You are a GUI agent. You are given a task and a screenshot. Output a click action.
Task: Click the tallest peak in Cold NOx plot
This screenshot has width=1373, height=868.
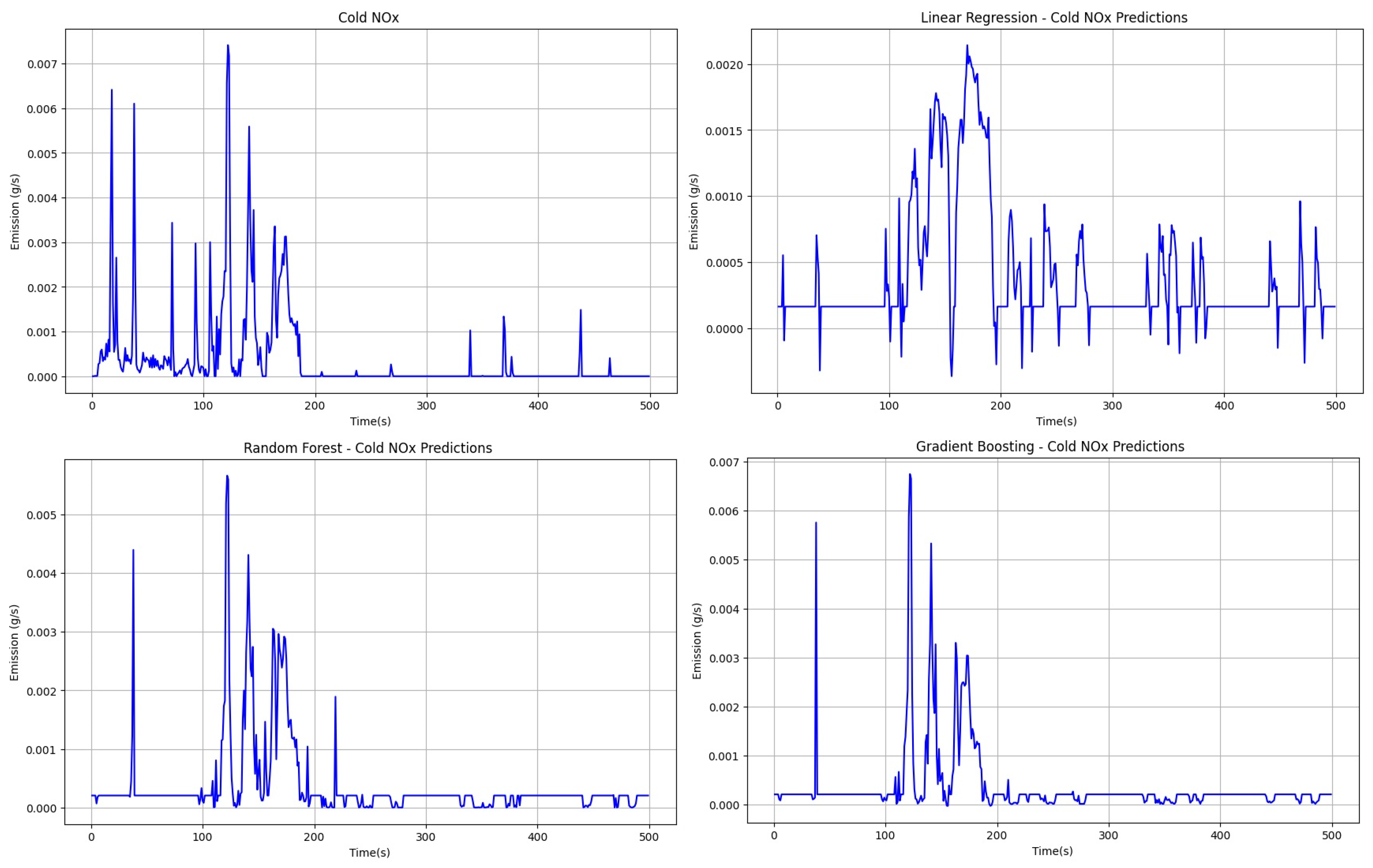click(x=228, y=47)
